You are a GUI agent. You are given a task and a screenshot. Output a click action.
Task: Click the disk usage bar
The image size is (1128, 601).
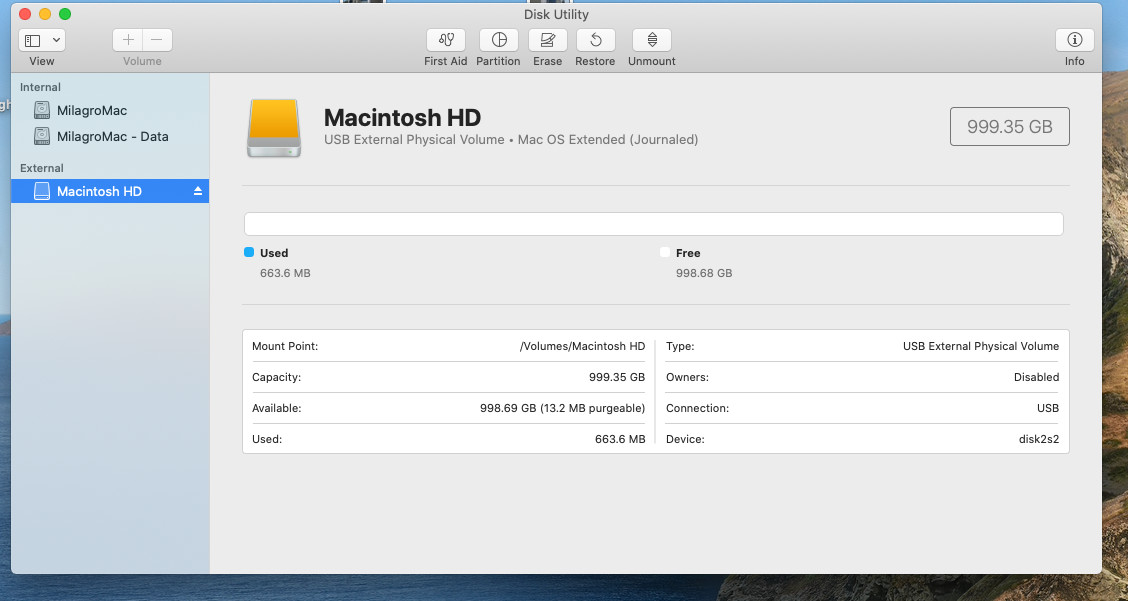653,224
